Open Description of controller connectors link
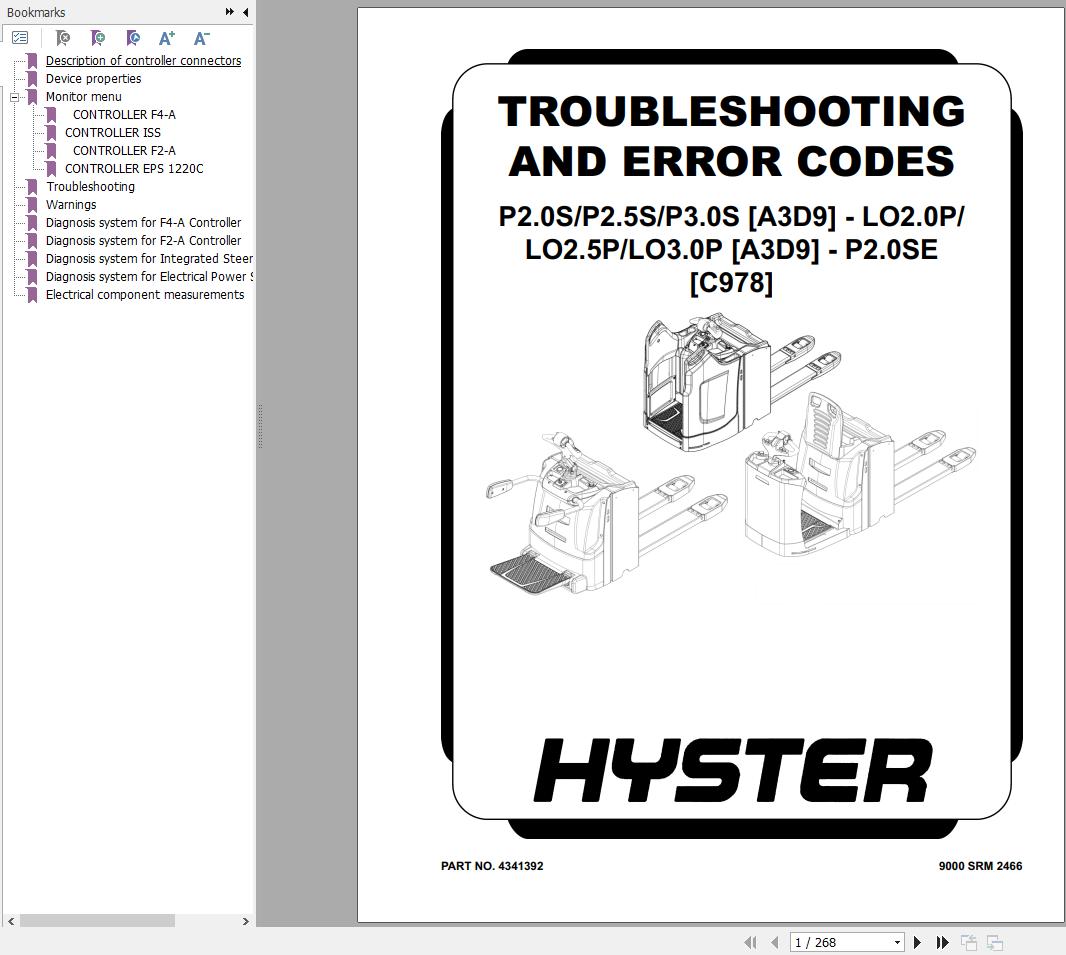This screenshot has width=1066, height=955. click(x=144, y=60)
